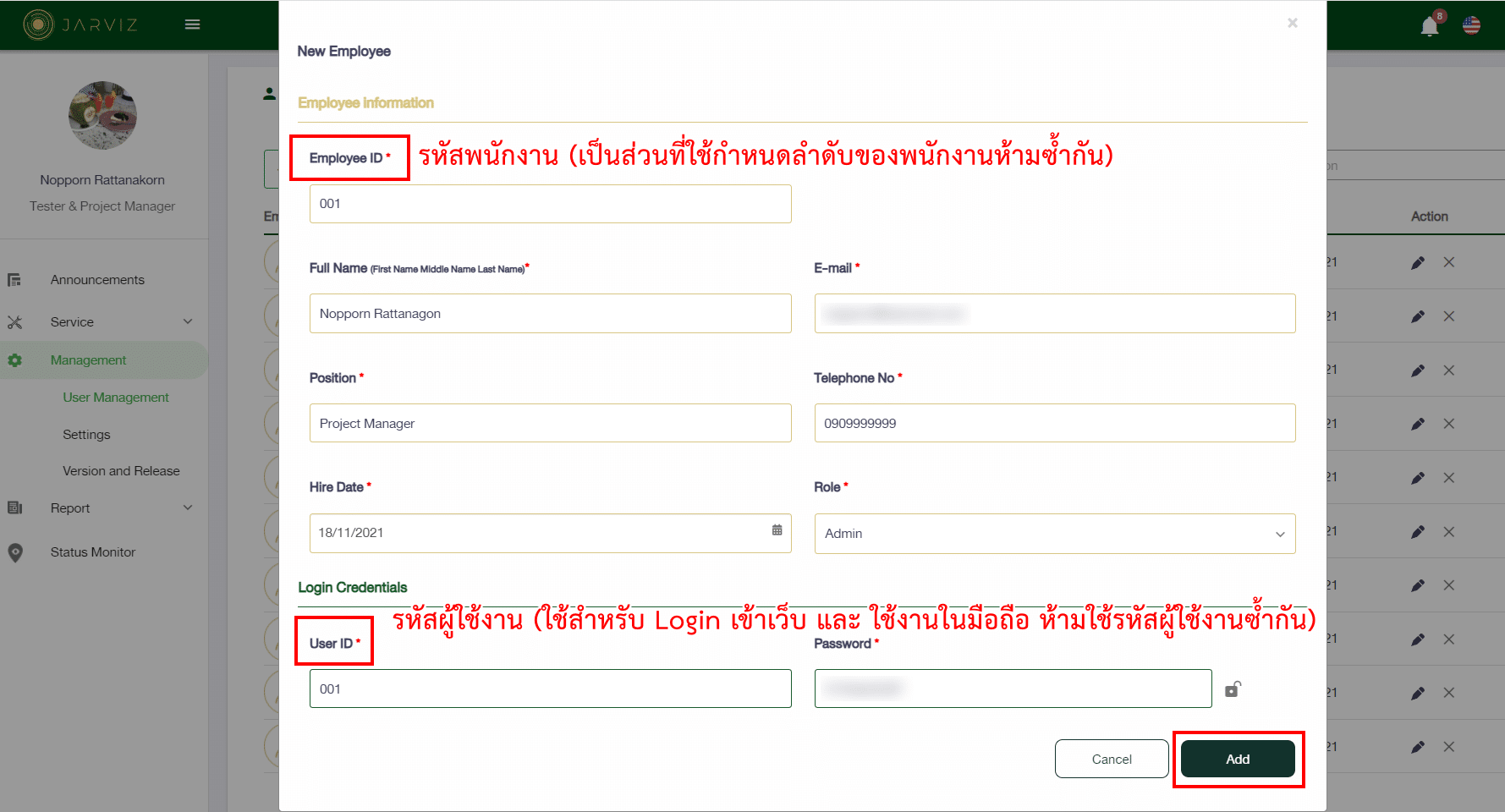Viewport: 1505px width, 812px height.
Task: Expand the Service menu chevron
Action: point(188,321)
